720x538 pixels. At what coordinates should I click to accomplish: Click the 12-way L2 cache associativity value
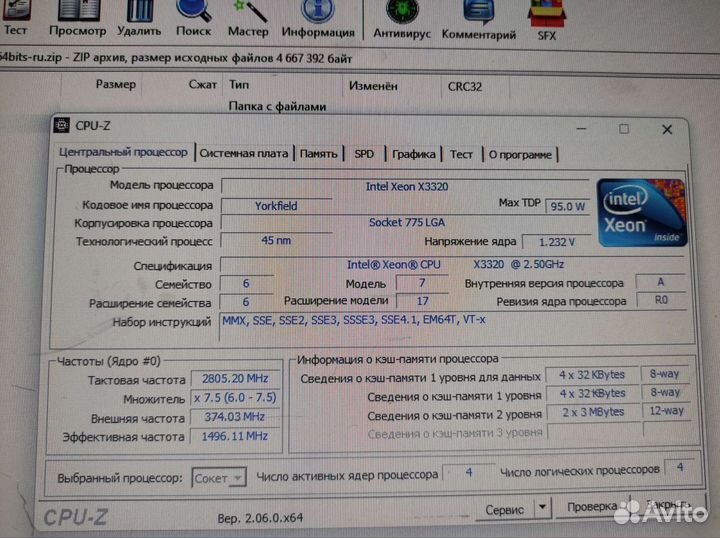pyautogui.click(x=666, y=410)
